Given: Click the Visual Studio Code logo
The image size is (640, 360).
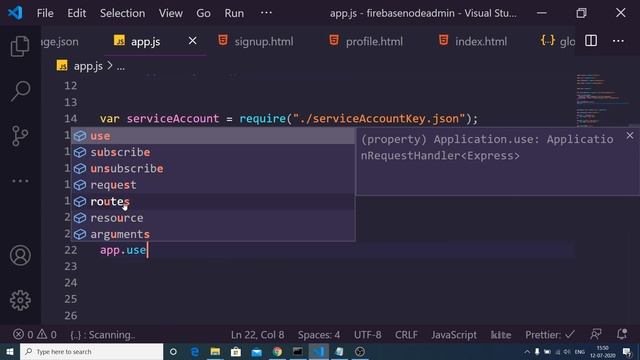Looking at the screenshot, I should [x=15, y=13].
